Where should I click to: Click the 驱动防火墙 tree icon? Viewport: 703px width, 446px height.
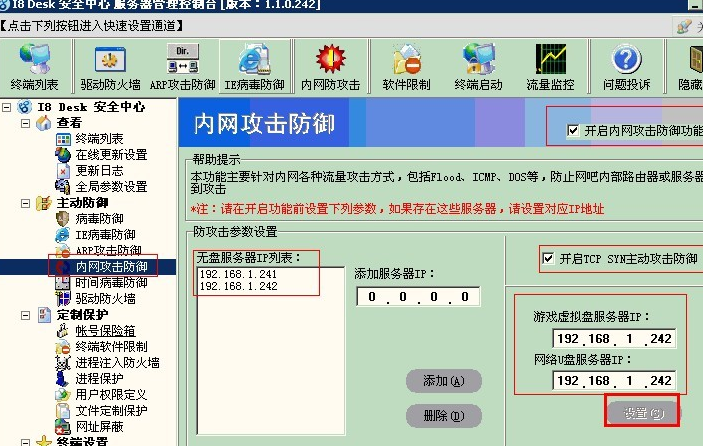(63, 299)
